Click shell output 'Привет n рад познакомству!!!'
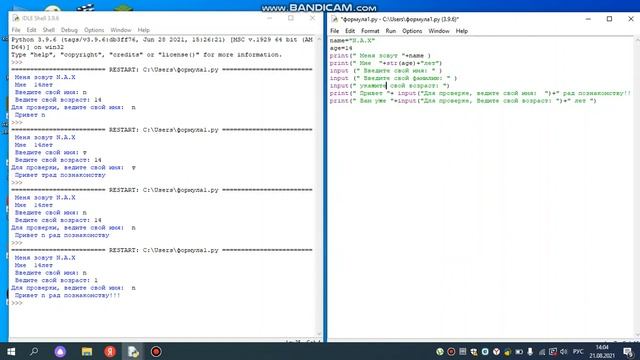The width and height of the screenshot is (640, 360). tap(67, 295)
